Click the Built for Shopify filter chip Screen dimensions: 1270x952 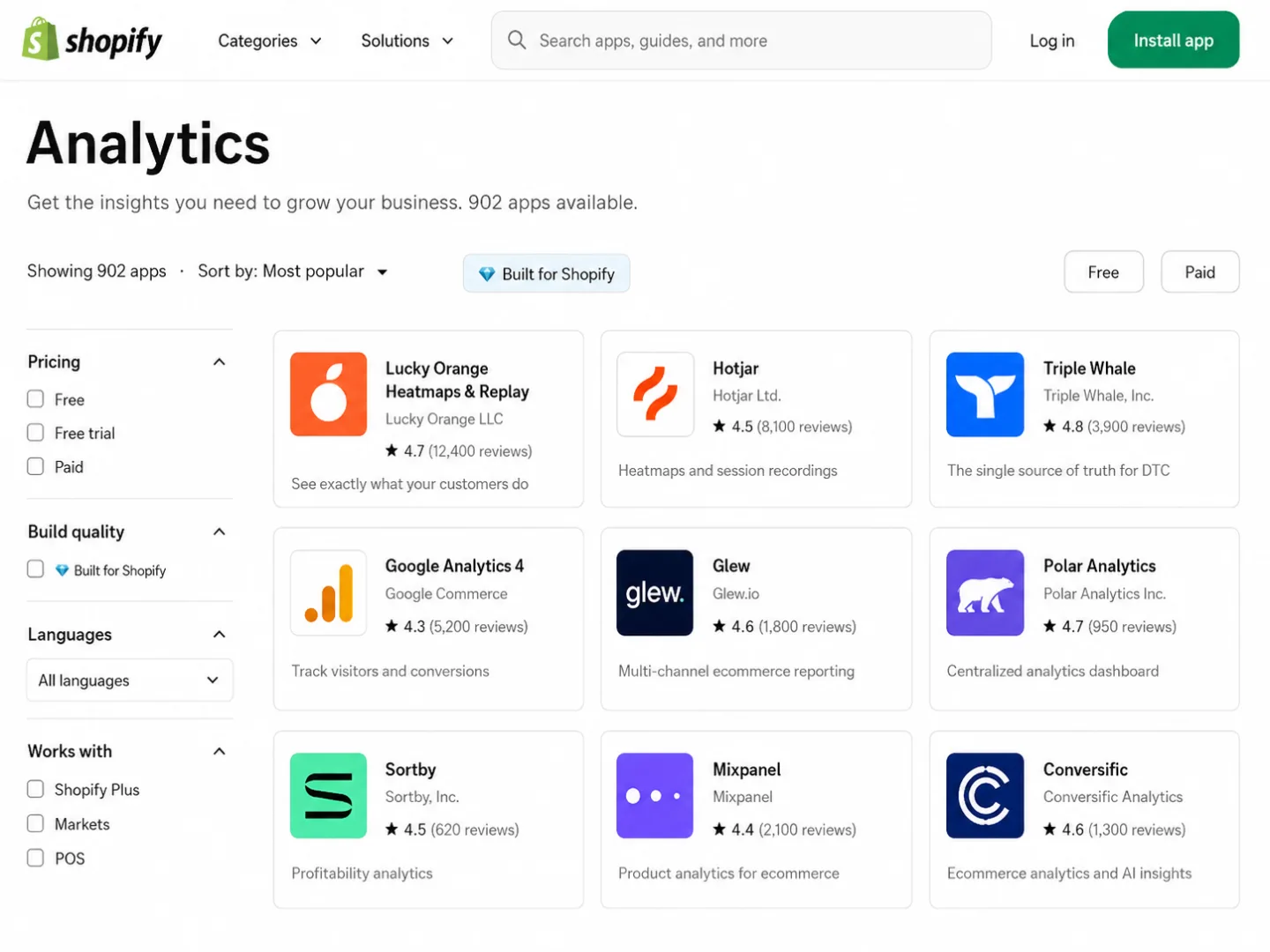(x=546, y=274)
